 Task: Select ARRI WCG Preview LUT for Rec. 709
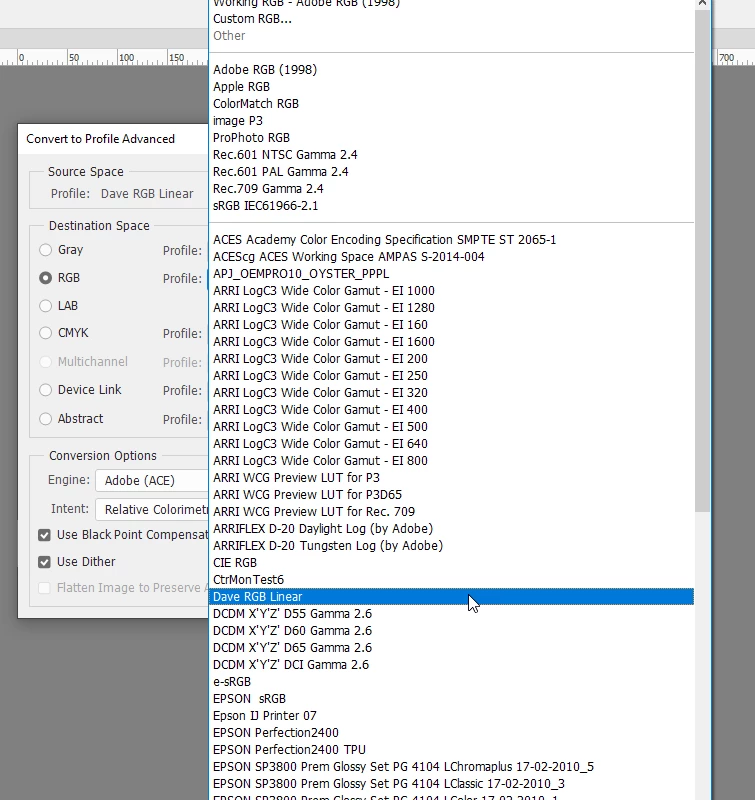click(x=451, y=512)
